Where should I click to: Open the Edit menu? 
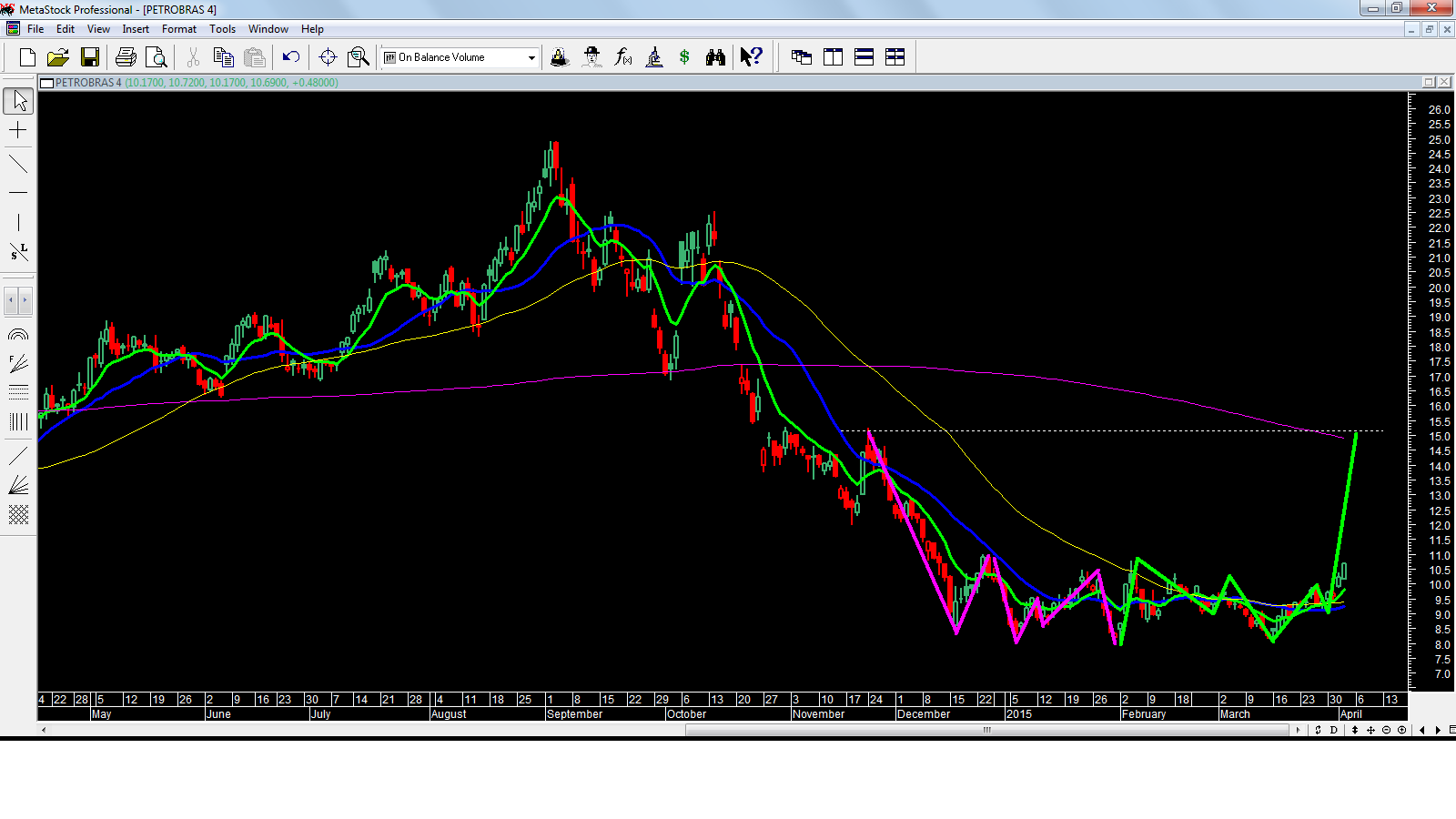[x=66, y=29]
